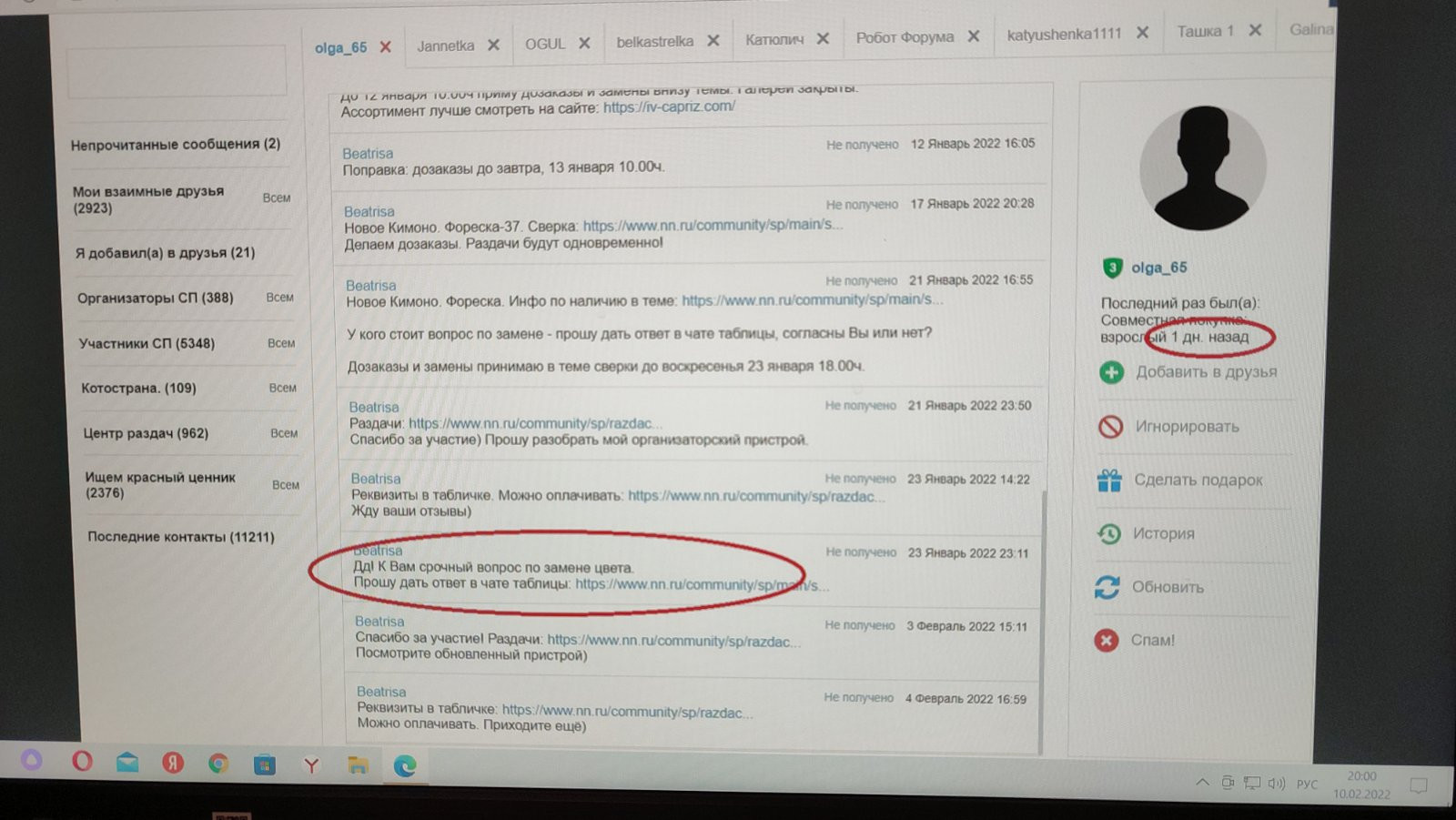Open Opera browser from the taskbar
This screenshot has width=1456, height=820.
tap(82, 761)
